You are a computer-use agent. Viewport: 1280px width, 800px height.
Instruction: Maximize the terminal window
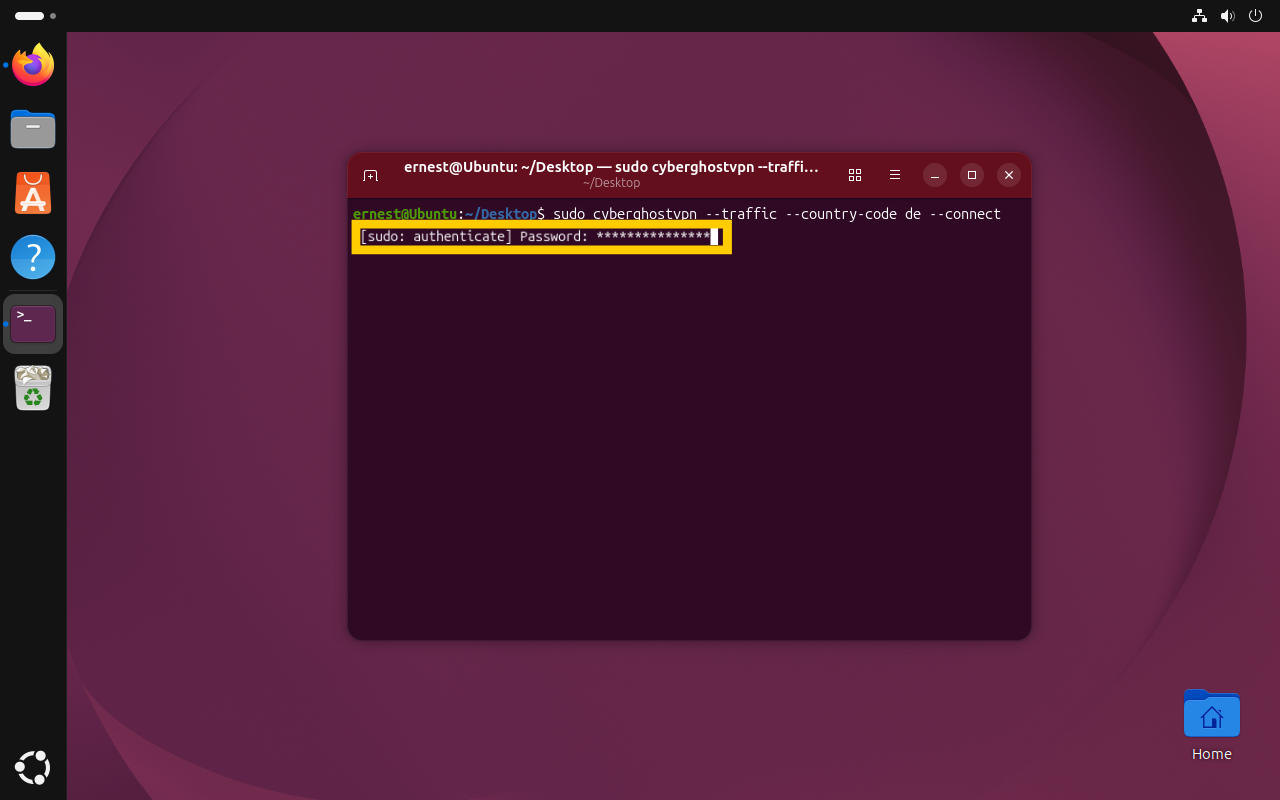coord(972,175)
